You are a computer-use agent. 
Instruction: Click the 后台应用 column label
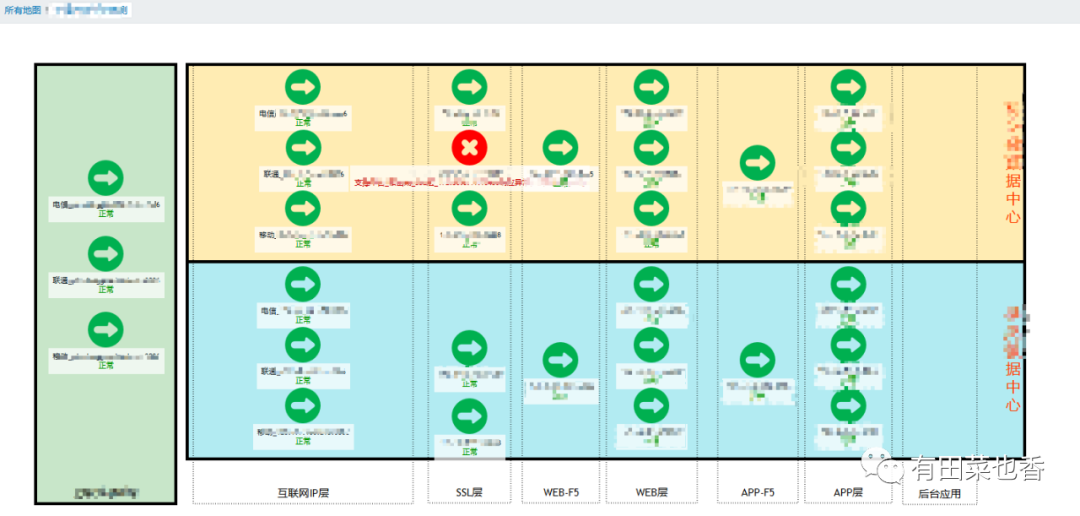coord(939,493)
